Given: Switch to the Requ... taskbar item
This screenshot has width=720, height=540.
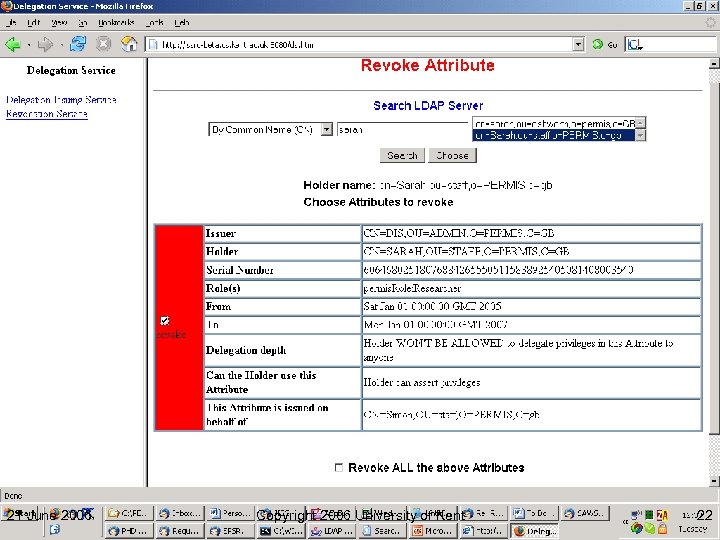Looking at the screenshot, I should (180, 531).
